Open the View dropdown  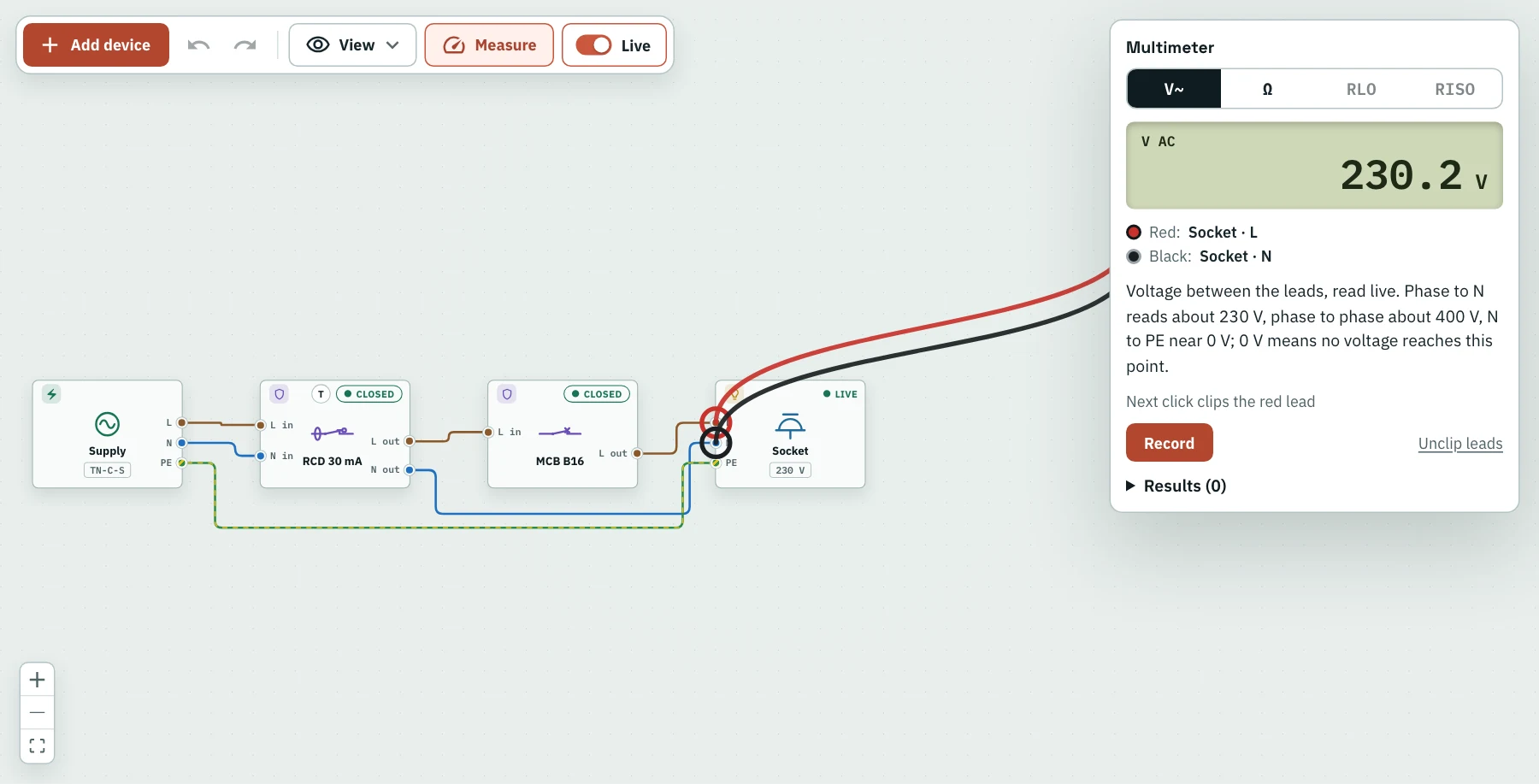point(352,45)
